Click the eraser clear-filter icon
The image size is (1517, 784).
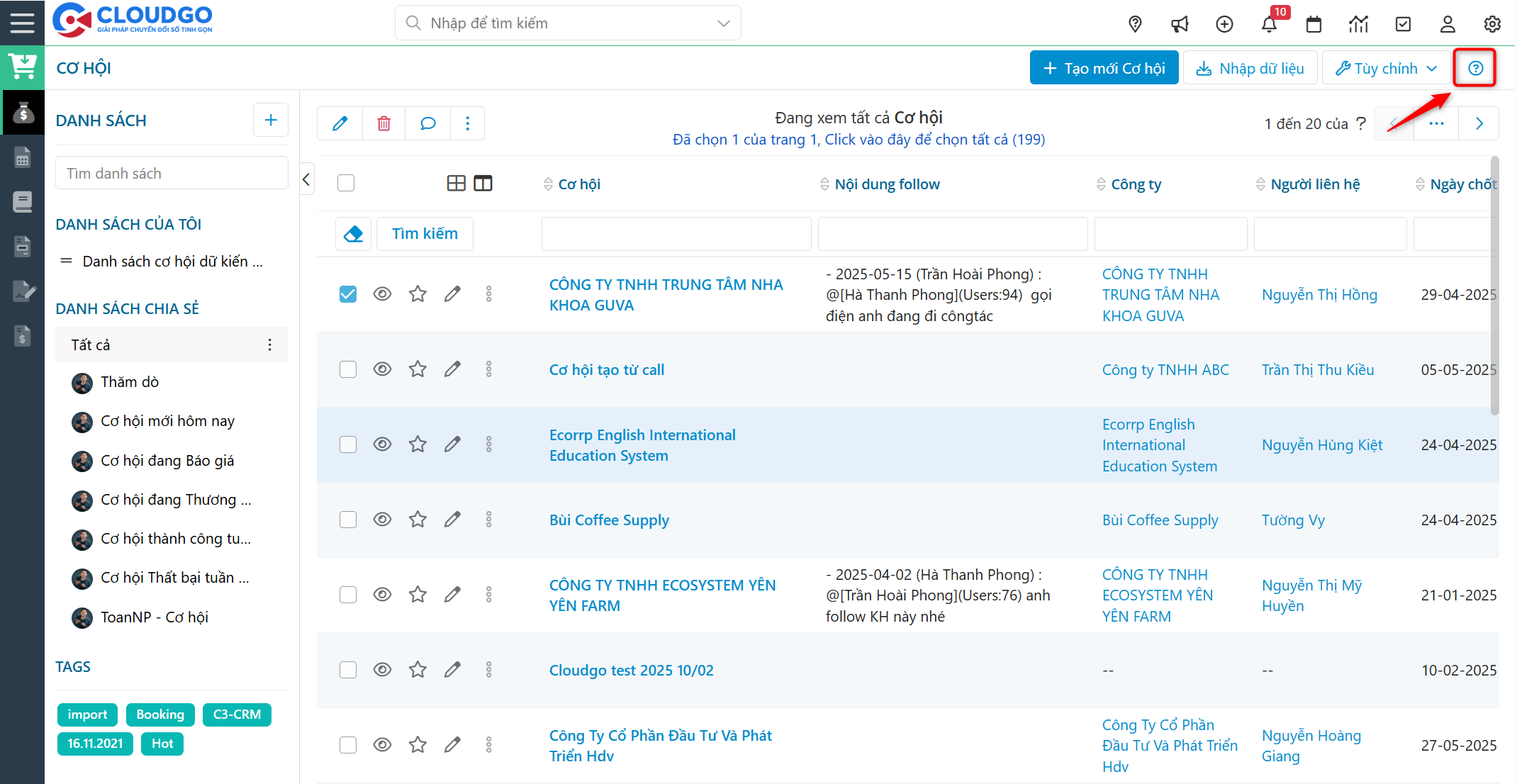click(353, 234)
